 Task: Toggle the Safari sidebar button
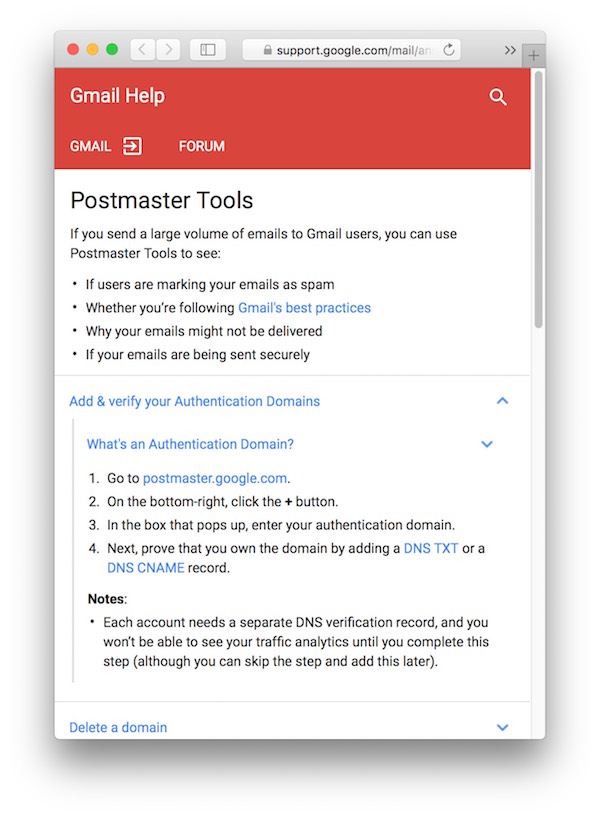tap(208, 49)
